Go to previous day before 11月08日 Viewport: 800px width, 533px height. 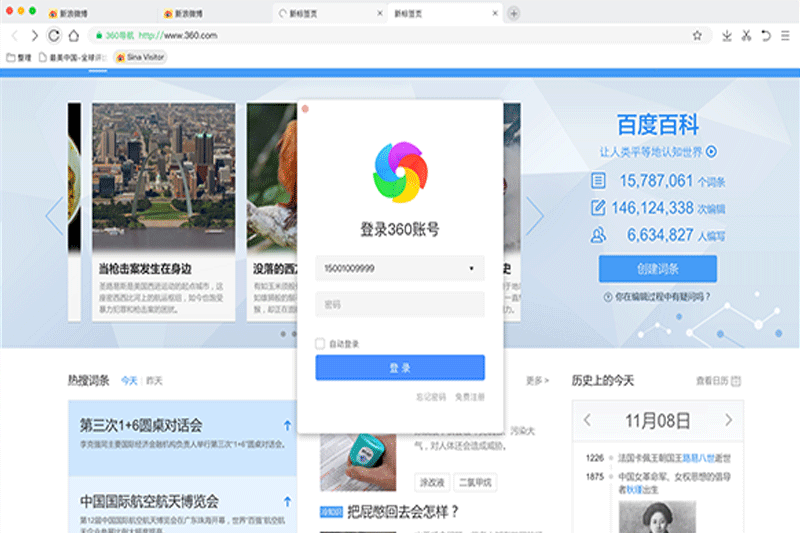[x=588, y=420]
